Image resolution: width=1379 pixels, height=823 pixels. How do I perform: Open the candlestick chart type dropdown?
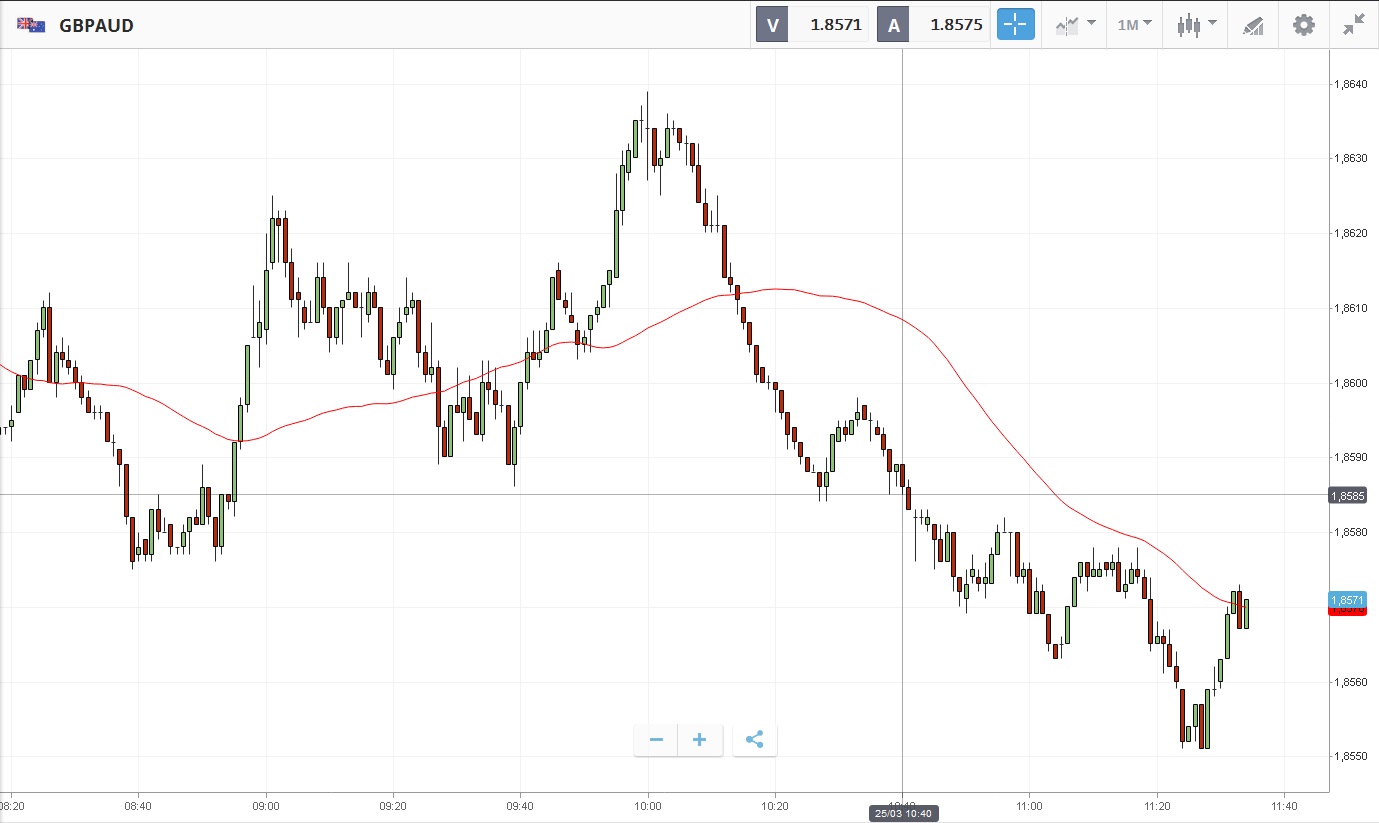point(1196,25)
